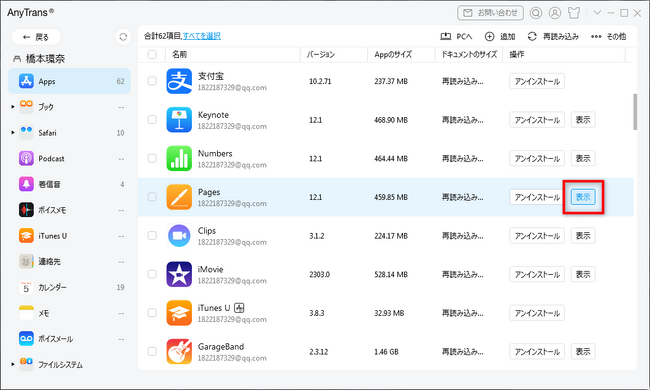Expand the Safari tree arrow
The image size is (650, 390).
(13, 133)
